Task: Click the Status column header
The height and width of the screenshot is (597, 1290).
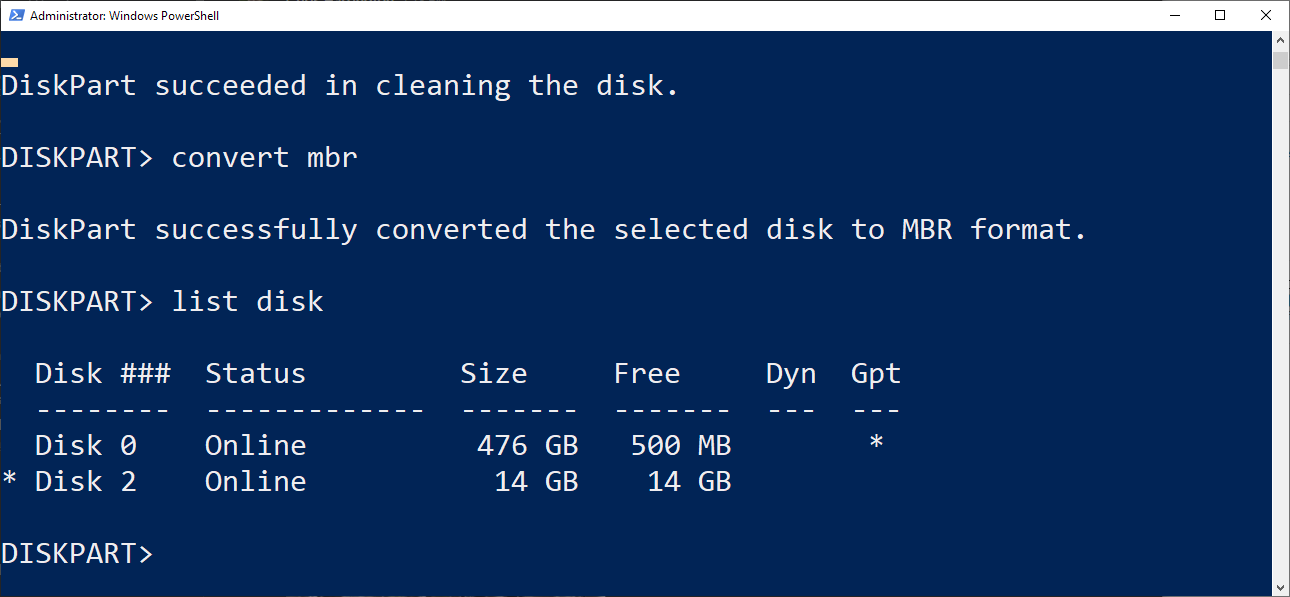Action: (255, 374)
